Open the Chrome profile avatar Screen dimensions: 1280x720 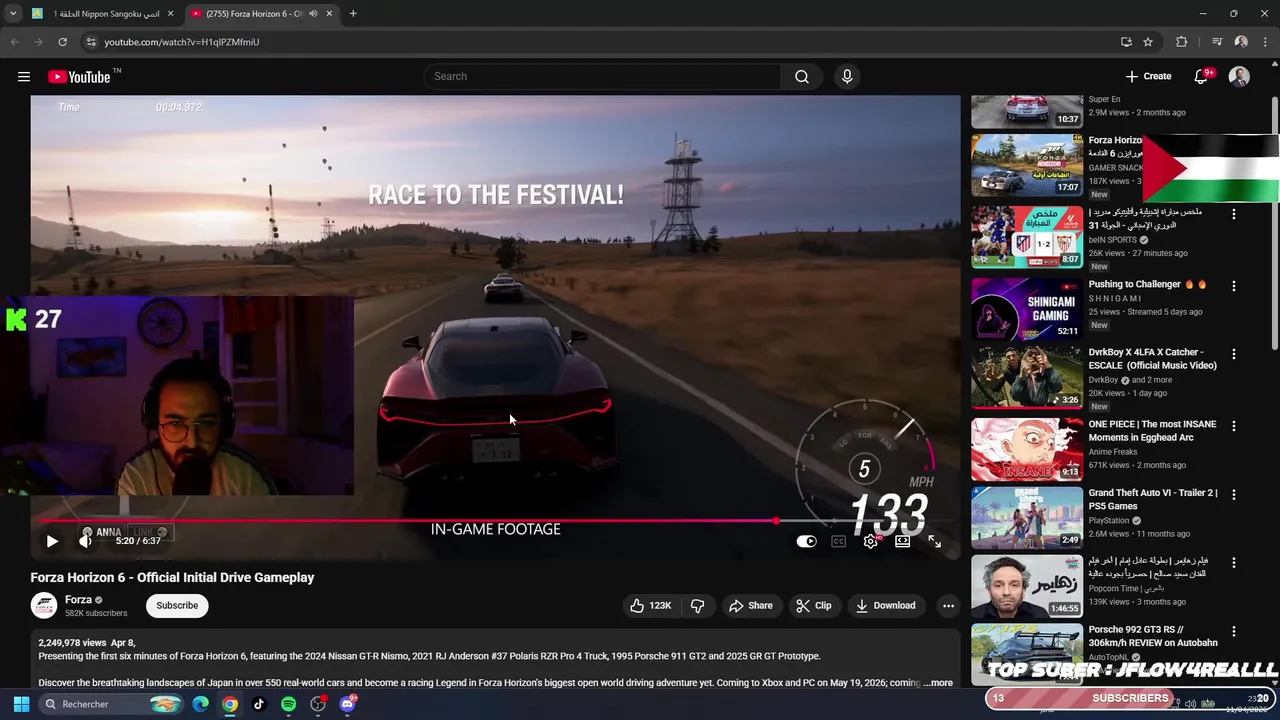point(1241,42)
